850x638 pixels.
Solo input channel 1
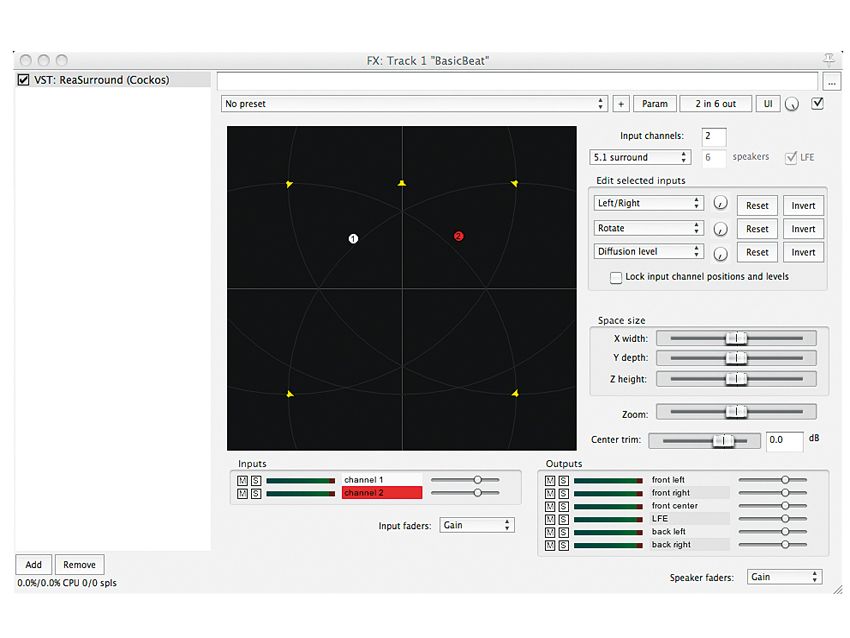point(256,480)
